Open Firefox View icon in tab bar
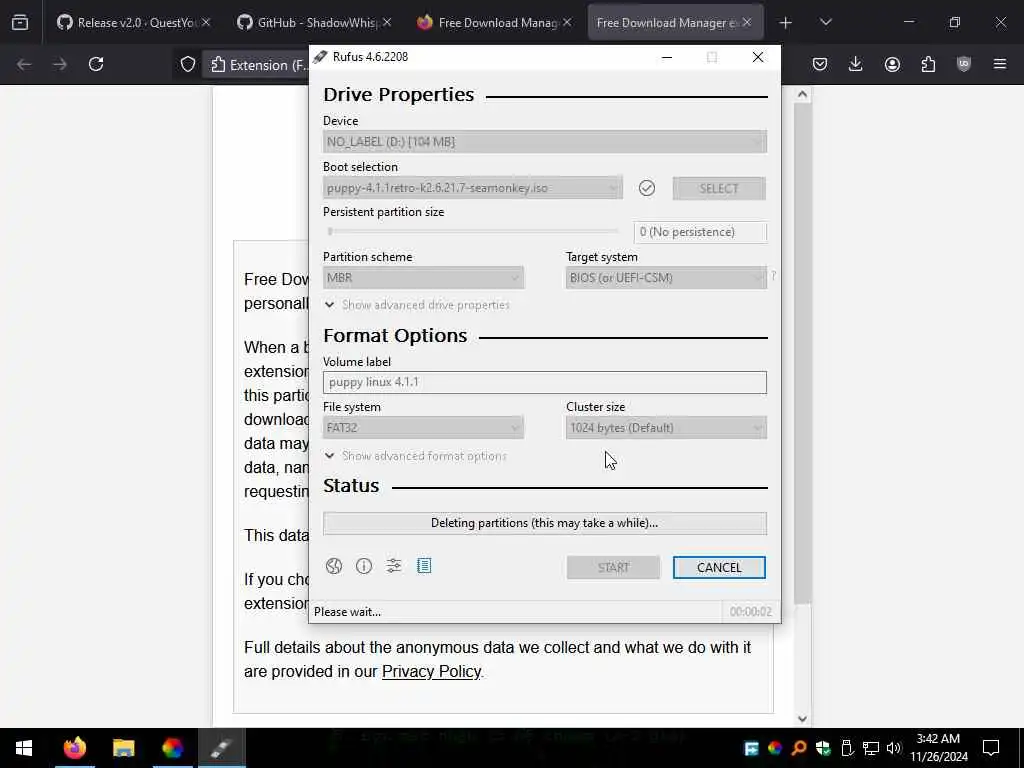Screen dimensions: 1024x768 click(x=20, y=22)
